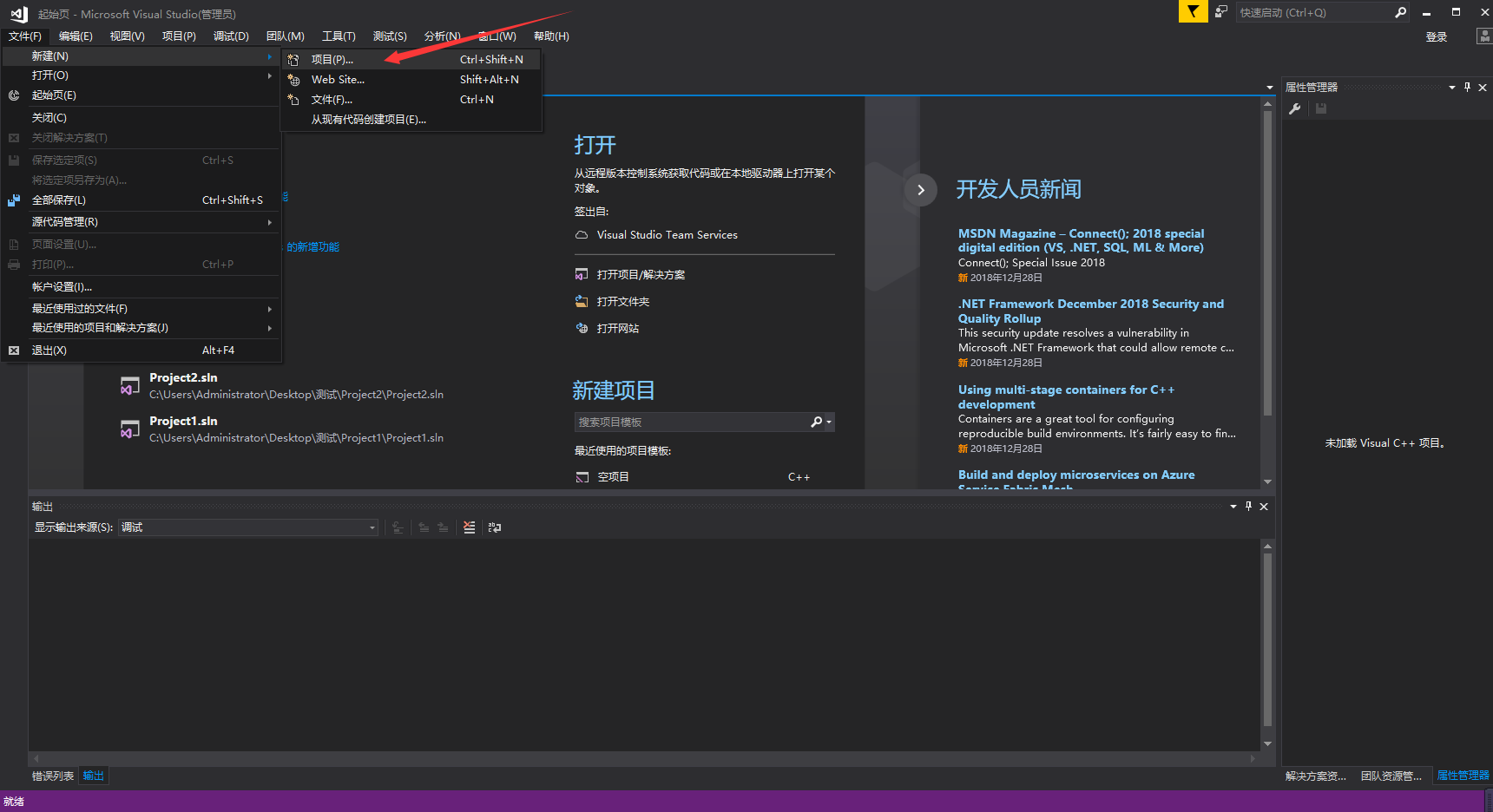The height and width of the screenshot is (812, 1493).
Task: Click the cloud icon beside Visual Studio Team Services
Action: tap(582, 235)
